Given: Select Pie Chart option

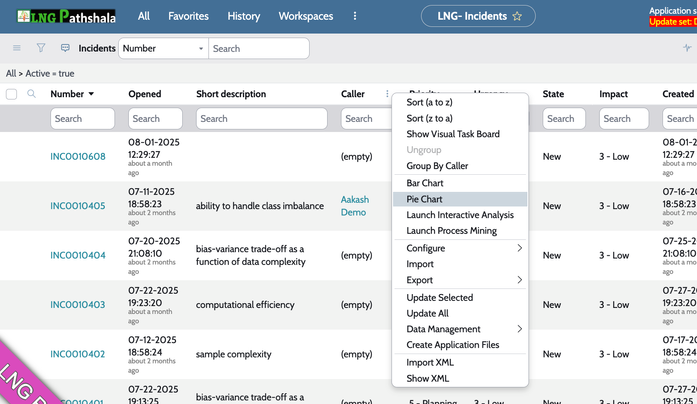Looking at the screenshot, I should (x=460, y=199).
